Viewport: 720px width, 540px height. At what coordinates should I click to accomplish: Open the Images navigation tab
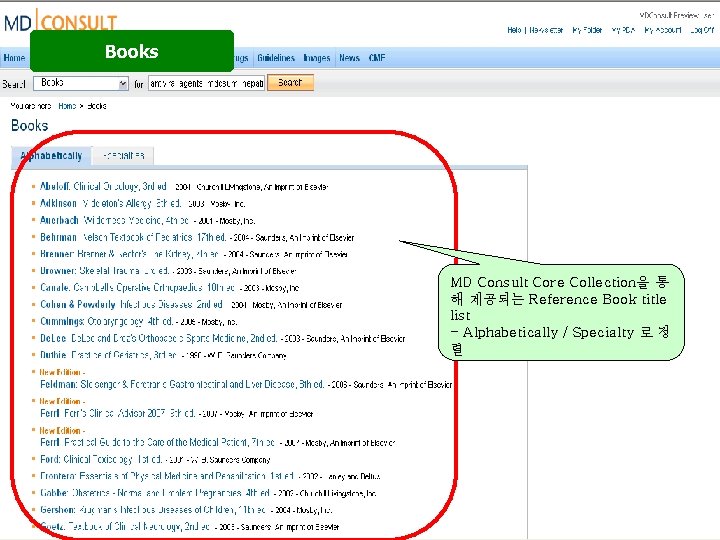click(x=317, y=58)
